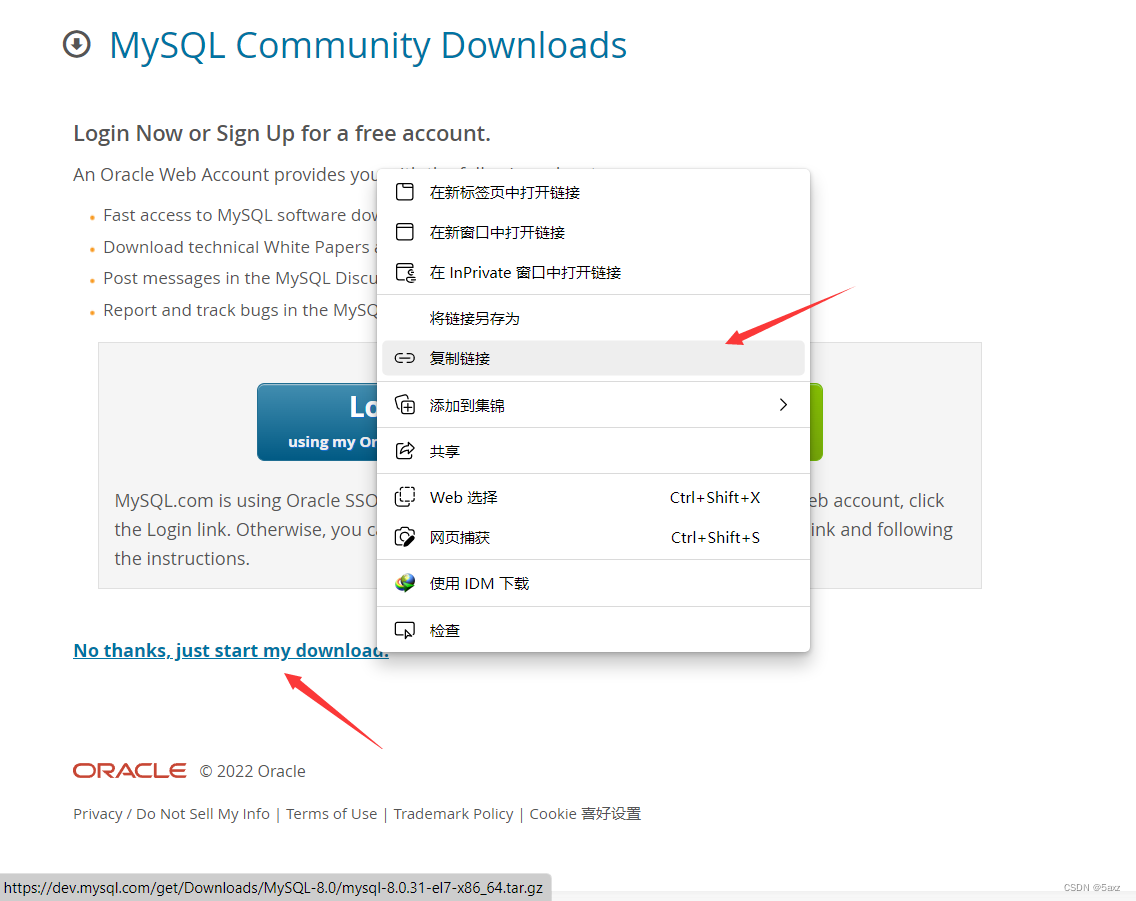Image resolution: width=1136 pixels, height=901 pixels.
Task: Click the "An Oracle Web Account provides" sentence
Action: pyautogui.click(x=225, y=175)
